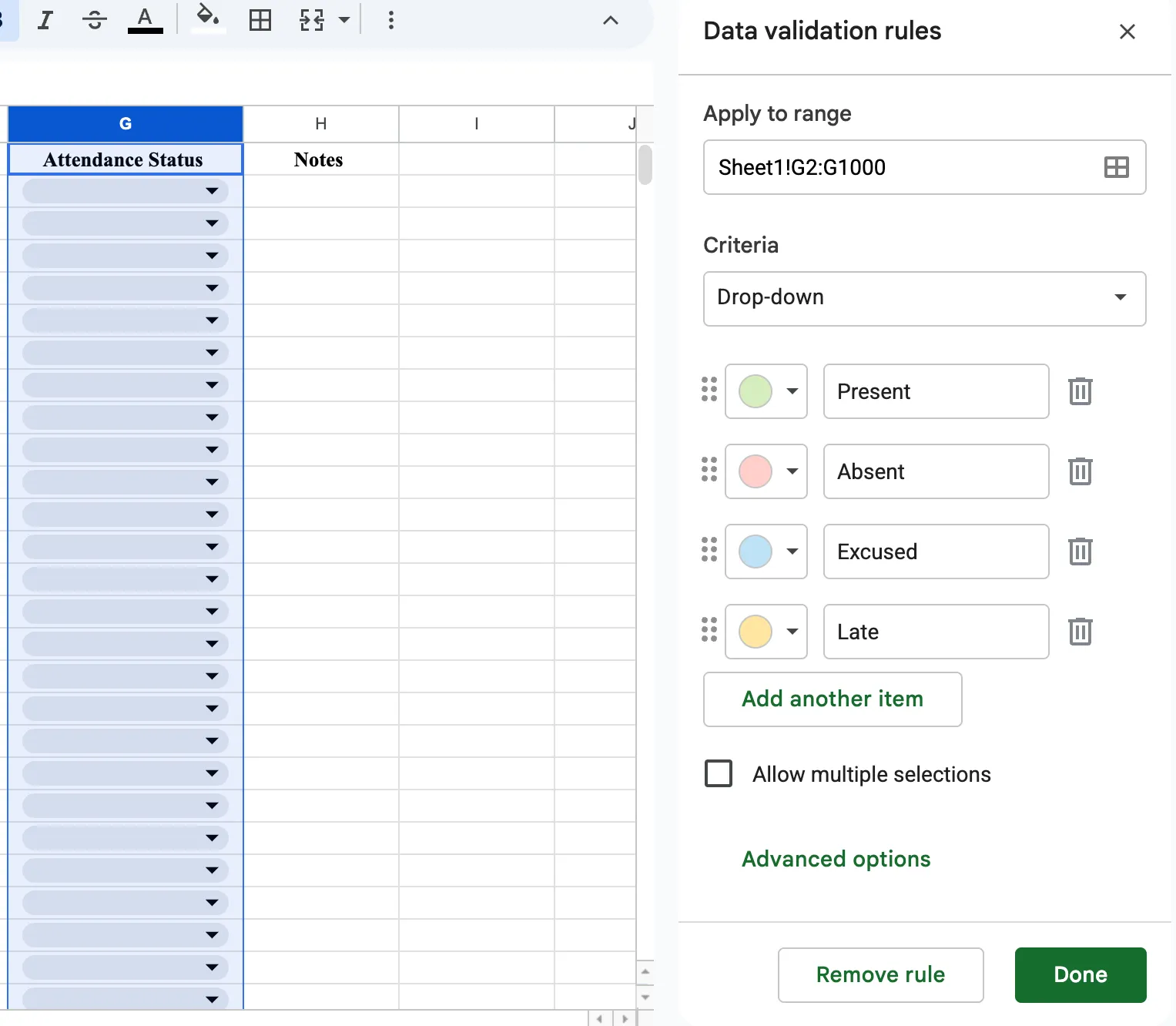The image size is (1176, 1026).
Task: Open the green color picker for Present
Action: 766,391
